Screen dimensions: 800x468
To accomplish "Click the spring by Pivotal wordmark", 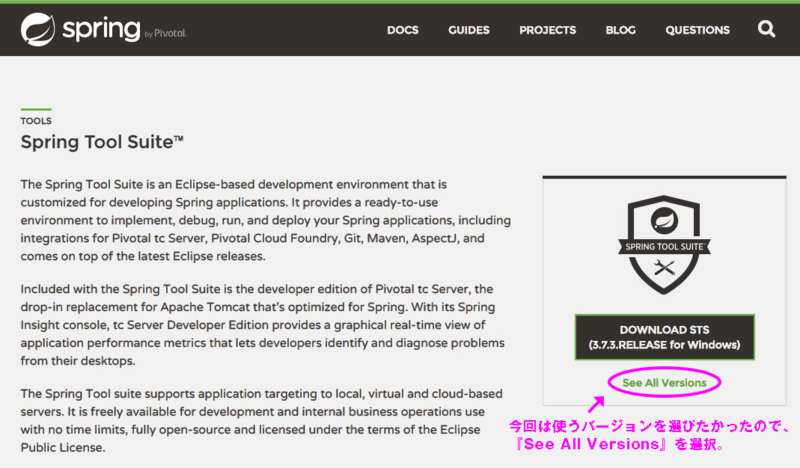I will tap(124, 29).
